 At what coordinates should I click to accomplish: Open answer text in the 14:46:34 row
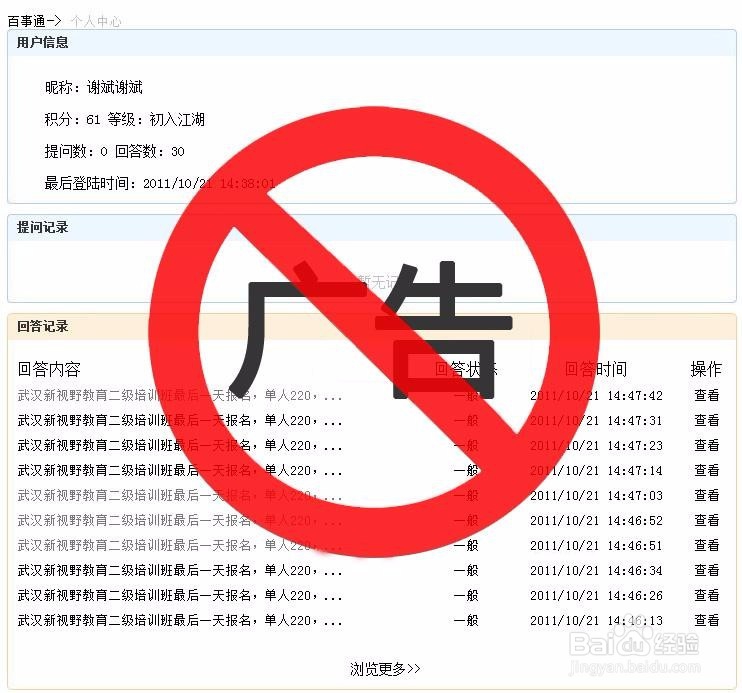180,570
